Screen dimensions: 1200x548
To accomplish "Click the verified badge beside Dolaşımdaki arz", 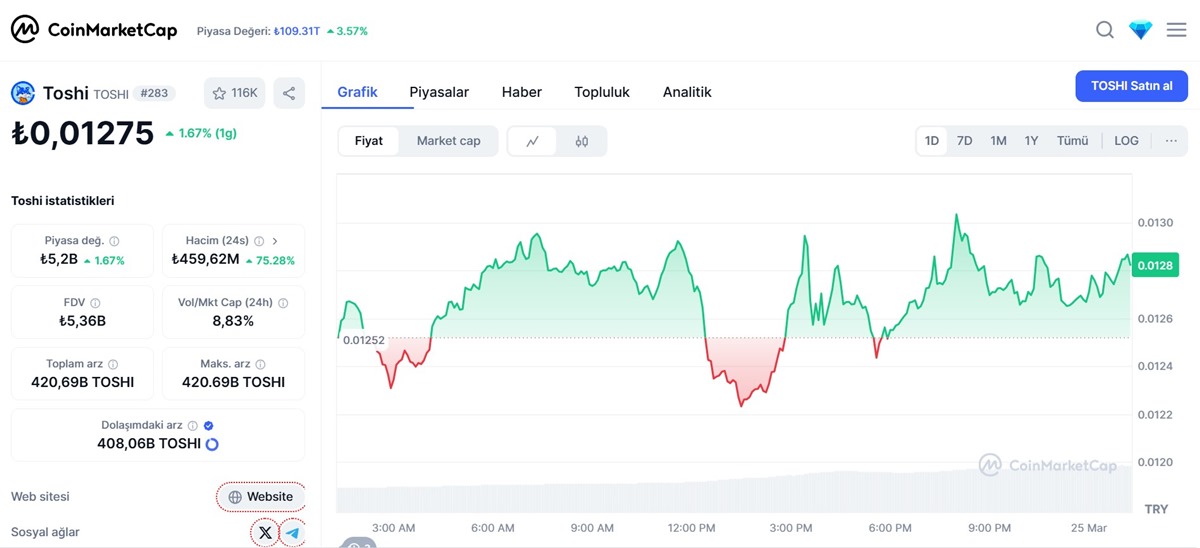I will [209, 425].
